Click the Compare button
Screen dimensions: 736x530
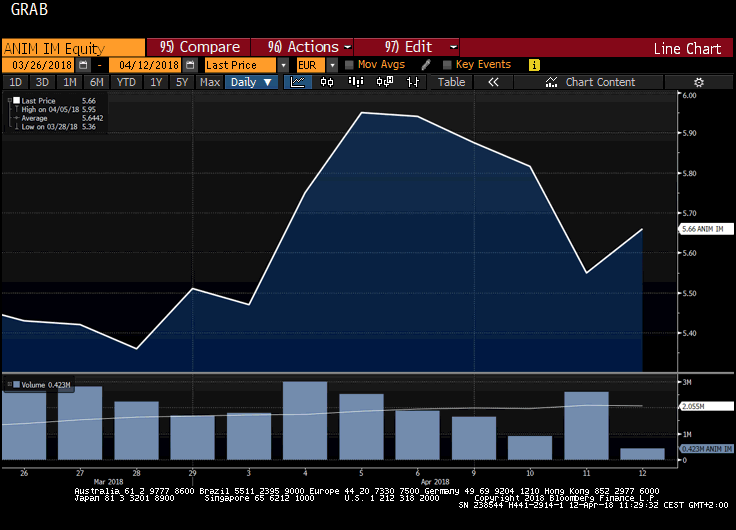199,47
